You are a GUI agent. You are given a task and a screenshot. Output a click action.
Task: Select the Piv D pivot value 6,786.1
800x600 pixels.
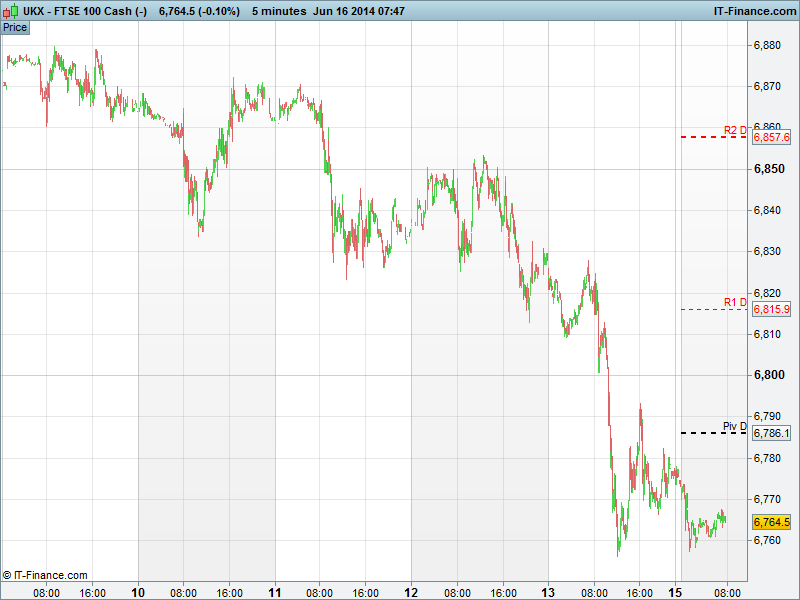point(771,433)
